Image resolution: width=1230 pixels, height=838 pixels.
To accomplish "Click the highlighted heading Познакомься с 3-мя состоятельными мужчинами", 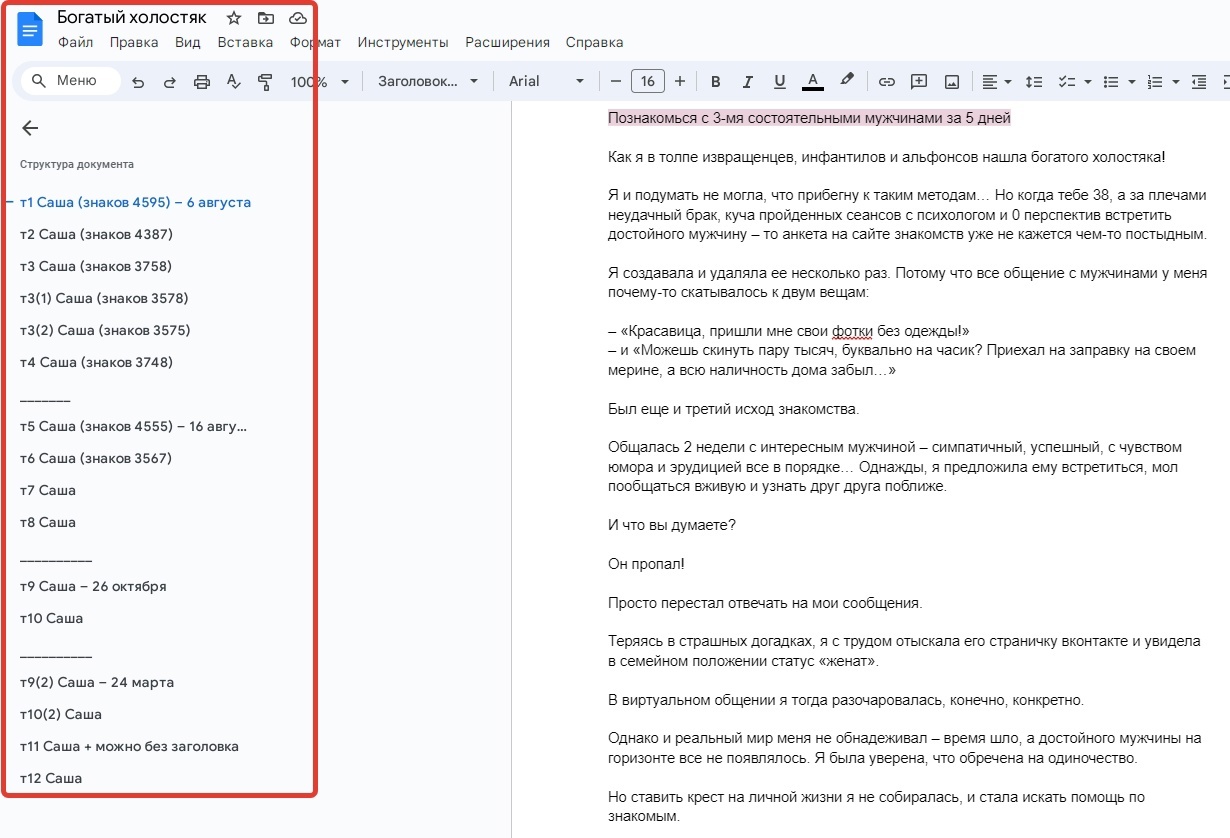I will pyautogui.click(x=809, y=118).
